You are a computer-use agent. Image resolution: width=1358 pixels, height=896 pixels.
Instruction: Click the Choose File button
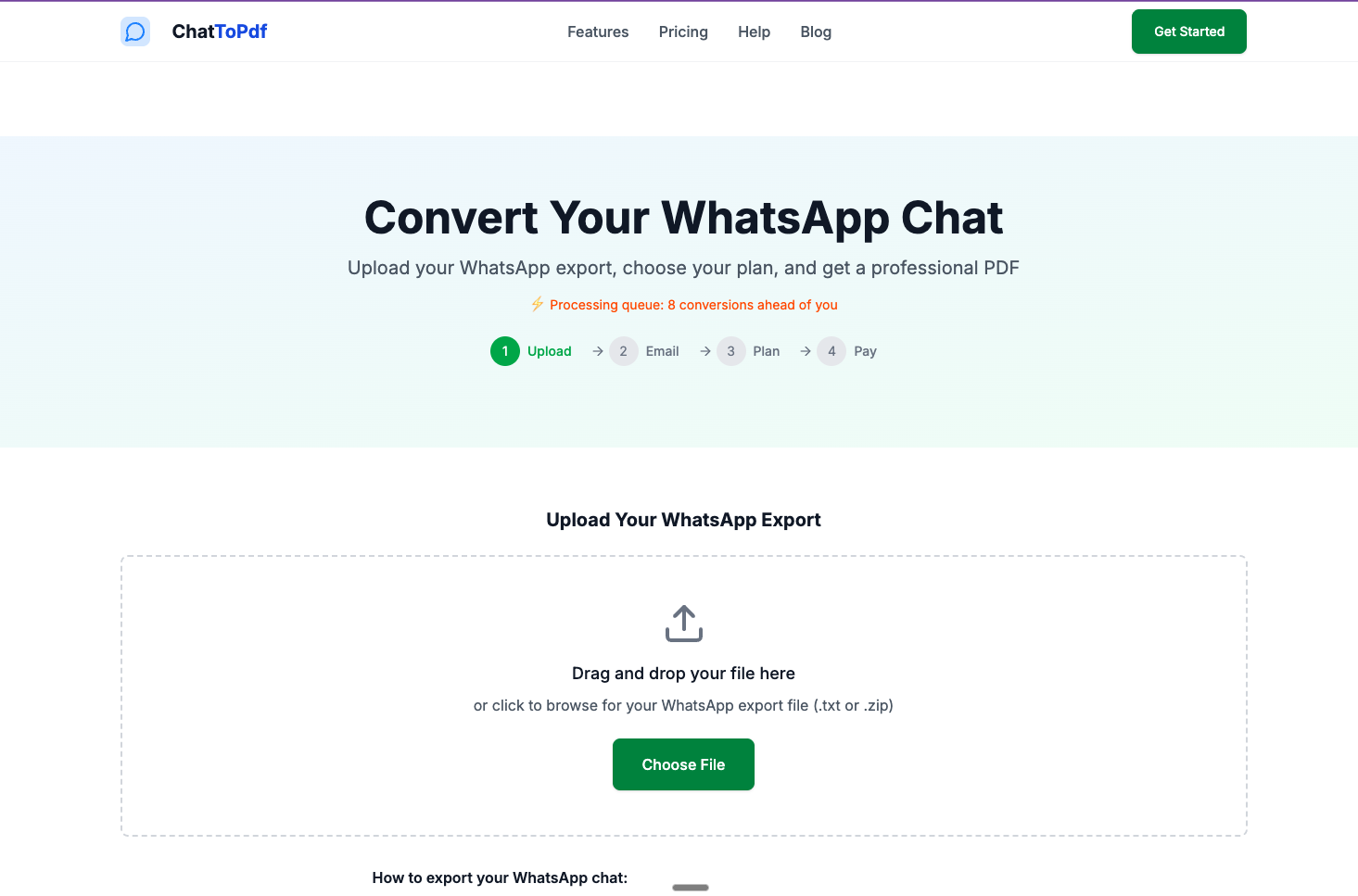click(683, 764)
